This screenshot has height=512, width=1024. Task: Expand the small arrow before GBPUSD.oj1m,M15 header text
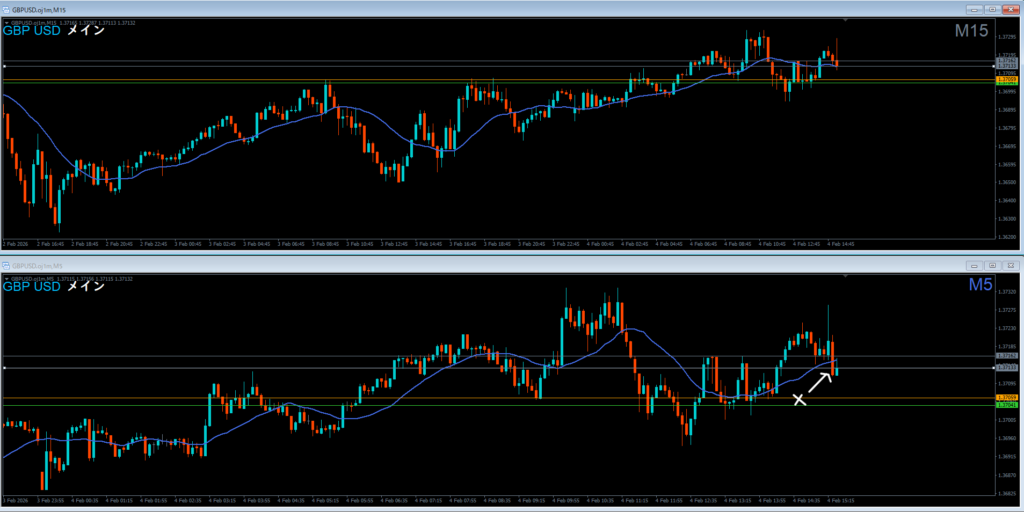(7, 23)
